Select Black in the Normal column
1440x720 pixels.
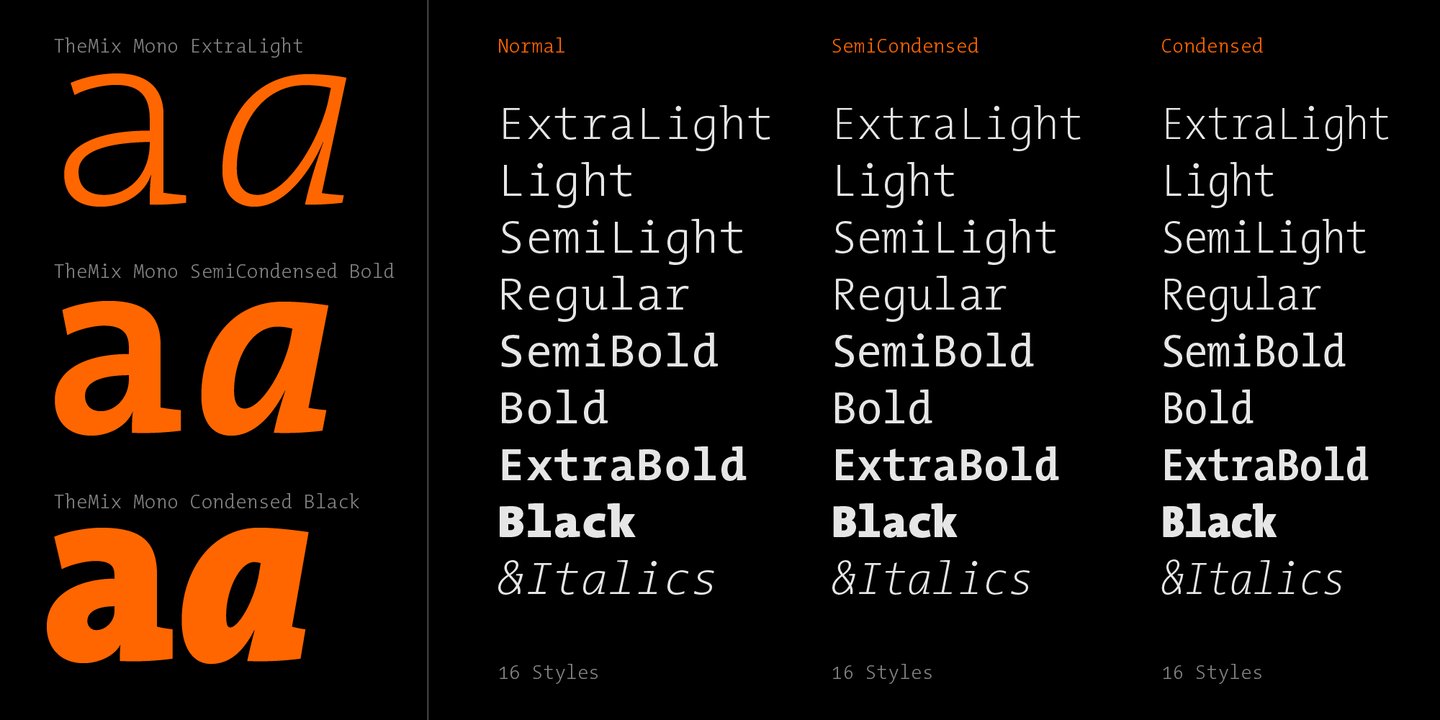click(x=567, y=522)
